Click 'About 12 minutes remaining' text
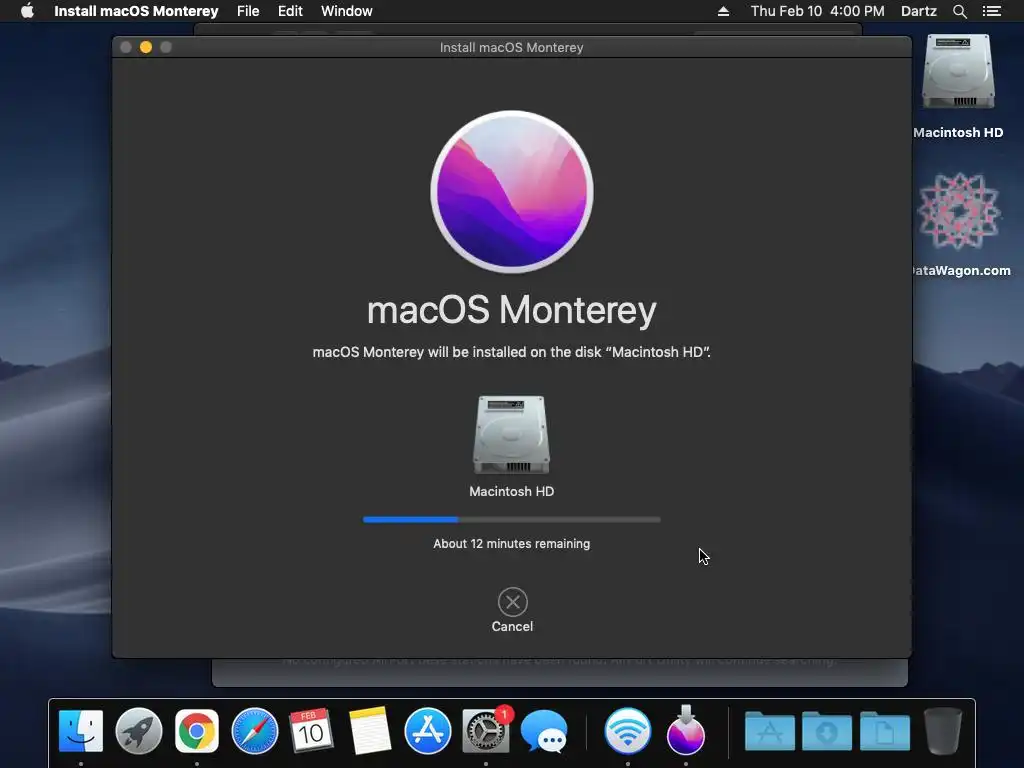 pyautogui.click(x=511, y=543)
